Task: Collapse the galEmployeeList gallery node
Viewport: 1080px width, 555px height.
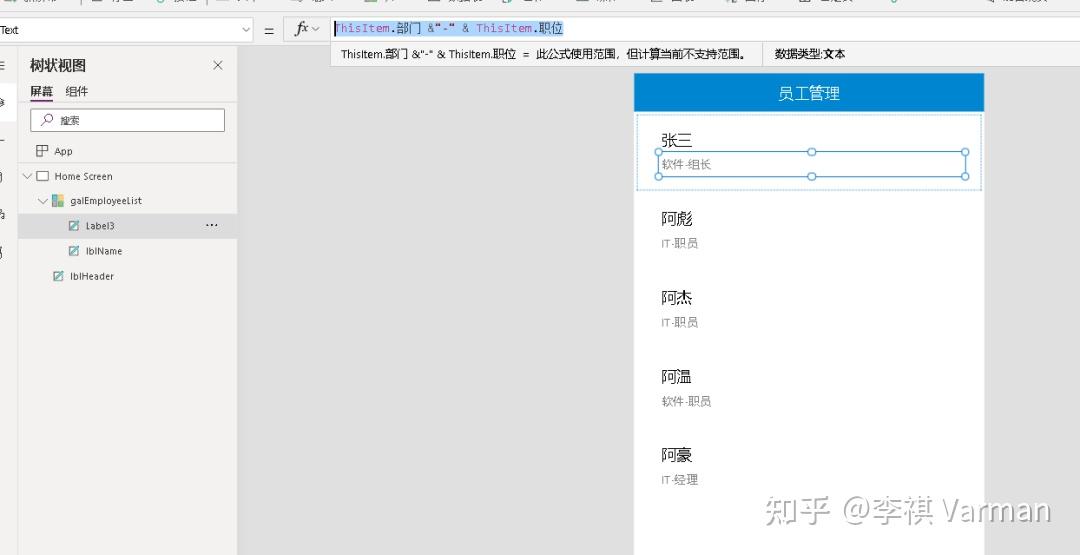Action: 43,201
